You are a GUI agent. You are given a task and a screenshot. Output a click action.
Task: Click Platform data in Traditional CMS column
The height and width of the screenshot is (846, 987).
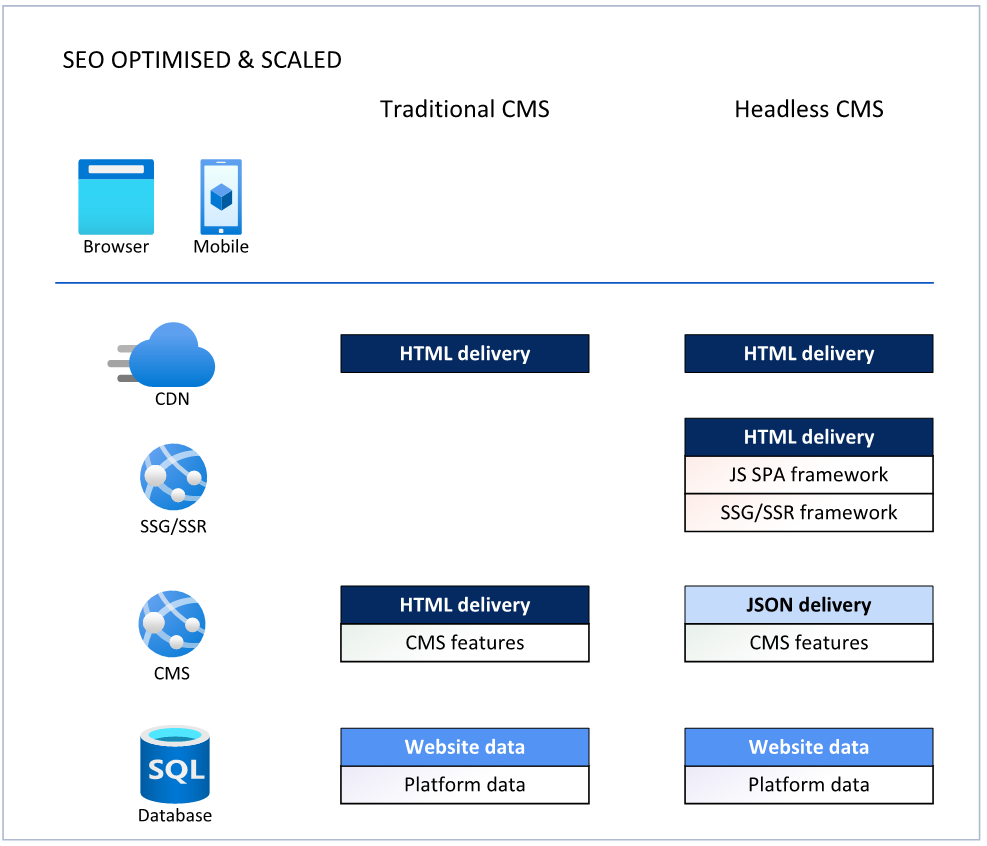[x=464, y=785]
